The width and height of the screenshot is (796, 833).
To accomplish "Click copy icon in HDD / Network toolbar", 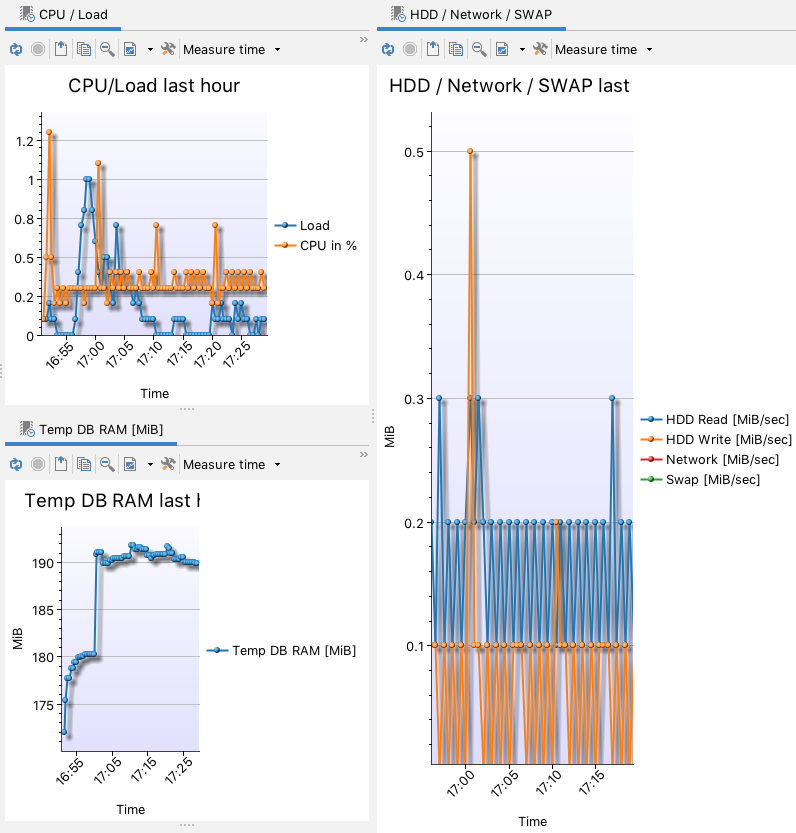I will click(455, 49).
